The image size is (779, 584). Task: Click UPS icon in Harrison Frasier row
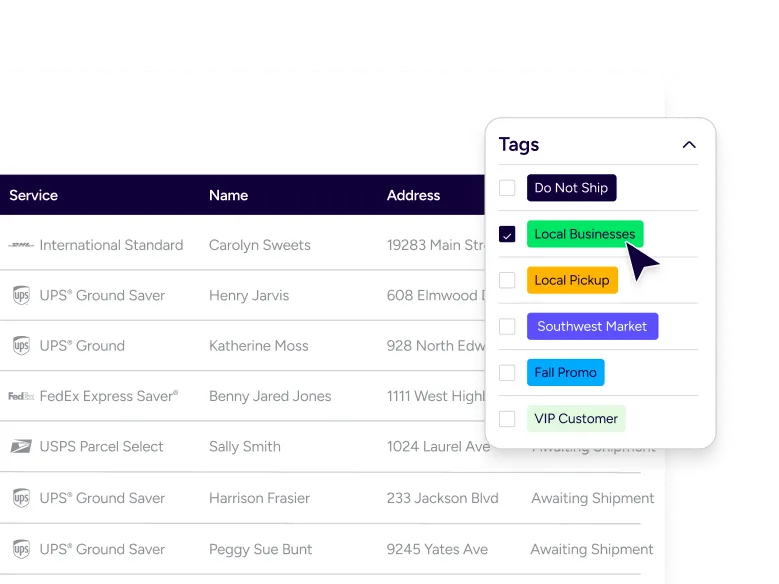[21, 498]
